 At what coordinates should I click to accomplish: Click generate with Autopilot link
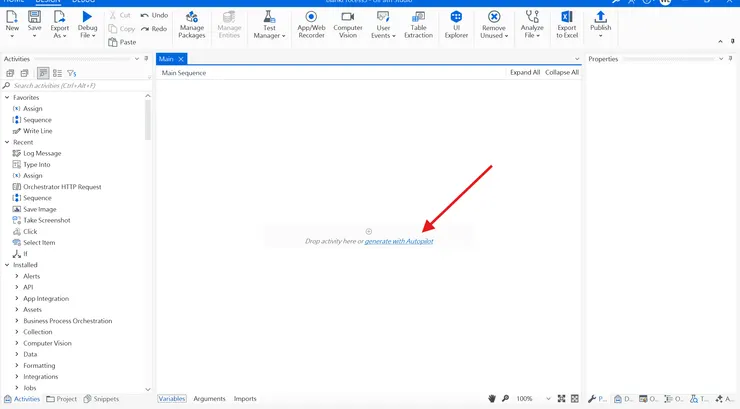[x=399, y=241]
